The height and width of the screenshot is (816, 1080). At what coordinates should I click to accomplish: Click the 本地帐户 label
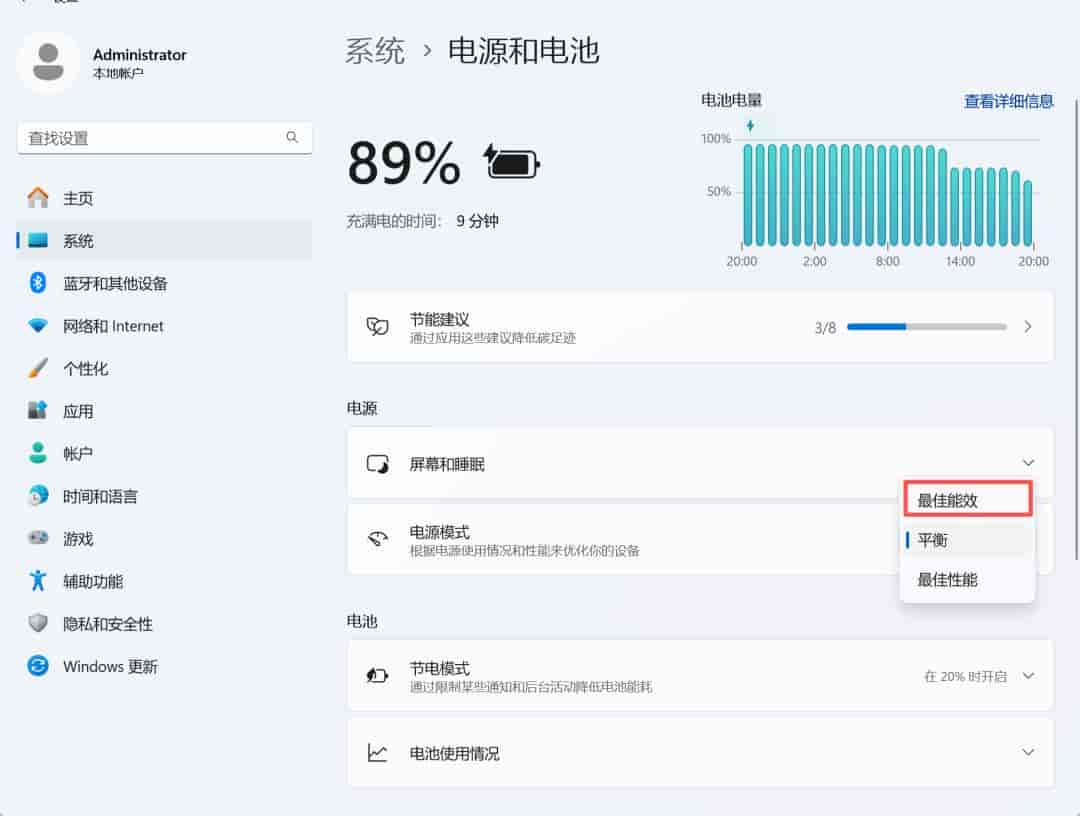coord(118,73)
